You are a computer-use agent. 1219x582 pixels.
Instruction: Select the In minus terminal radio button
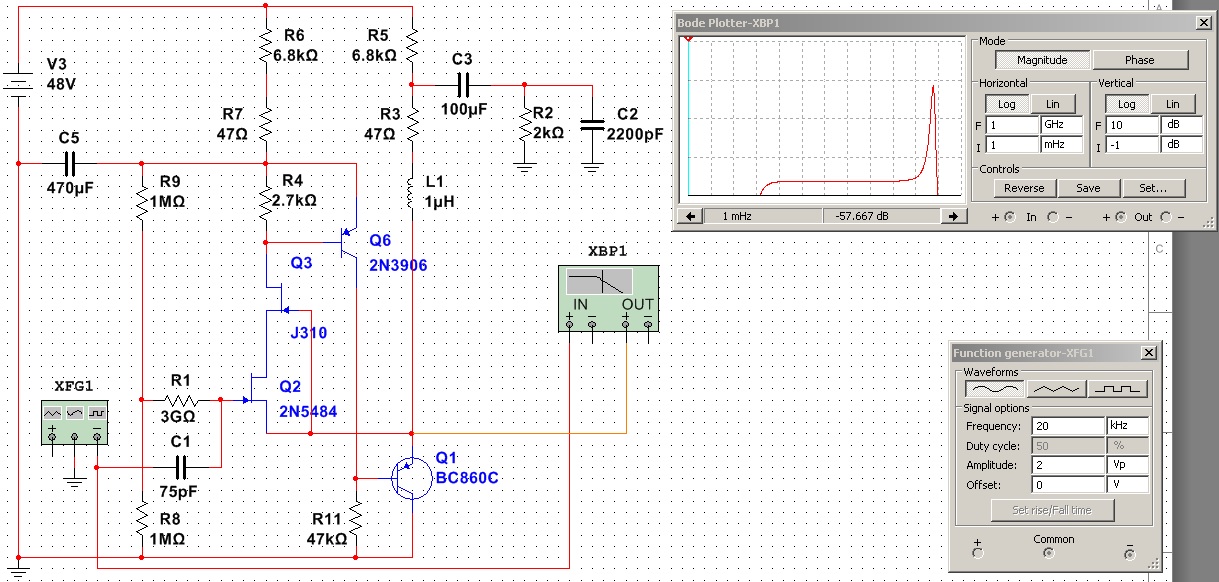click(x=1053, y=217)
